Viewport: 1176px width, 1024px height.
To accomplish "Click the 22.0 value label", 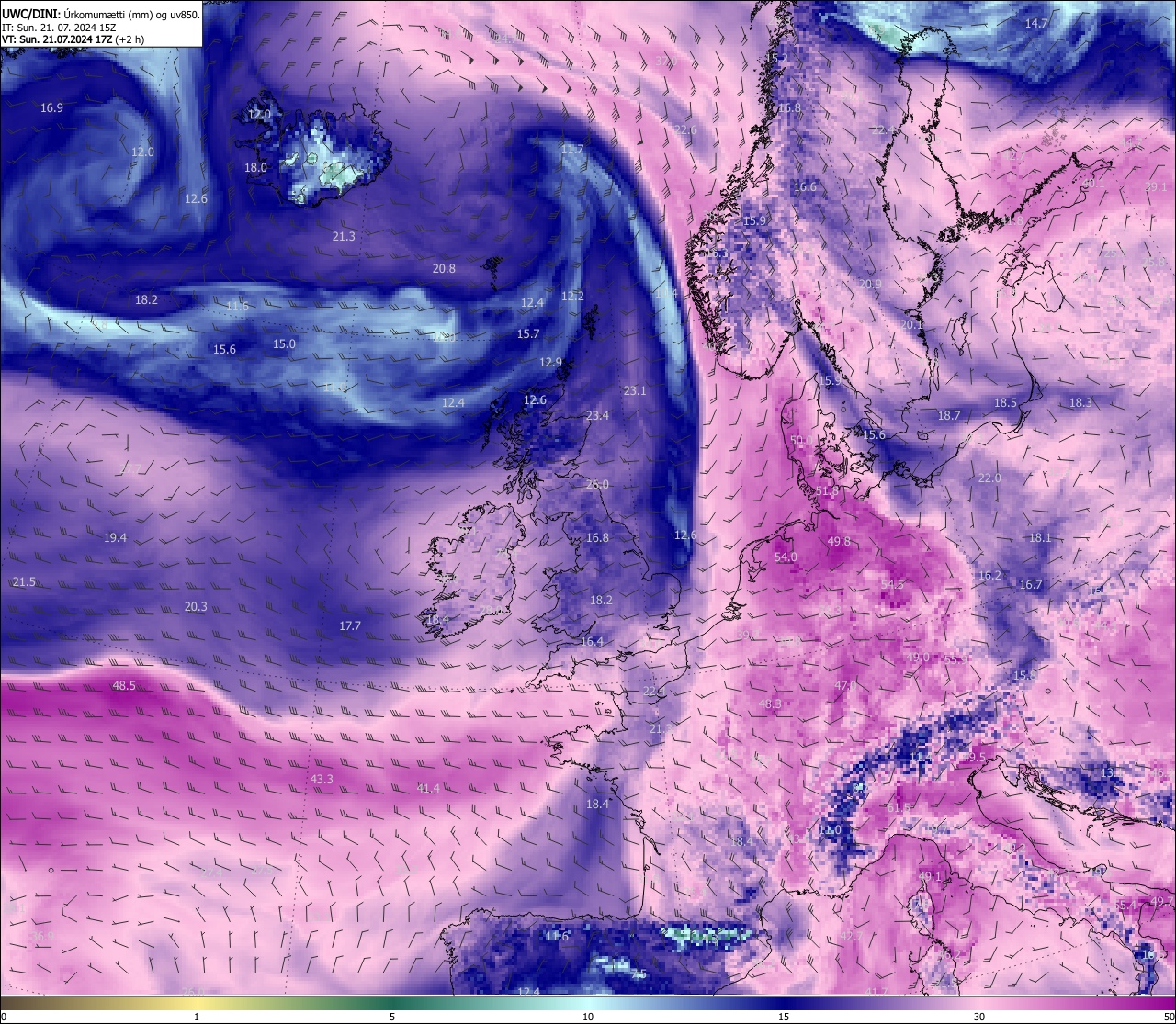I will point(989,478).
